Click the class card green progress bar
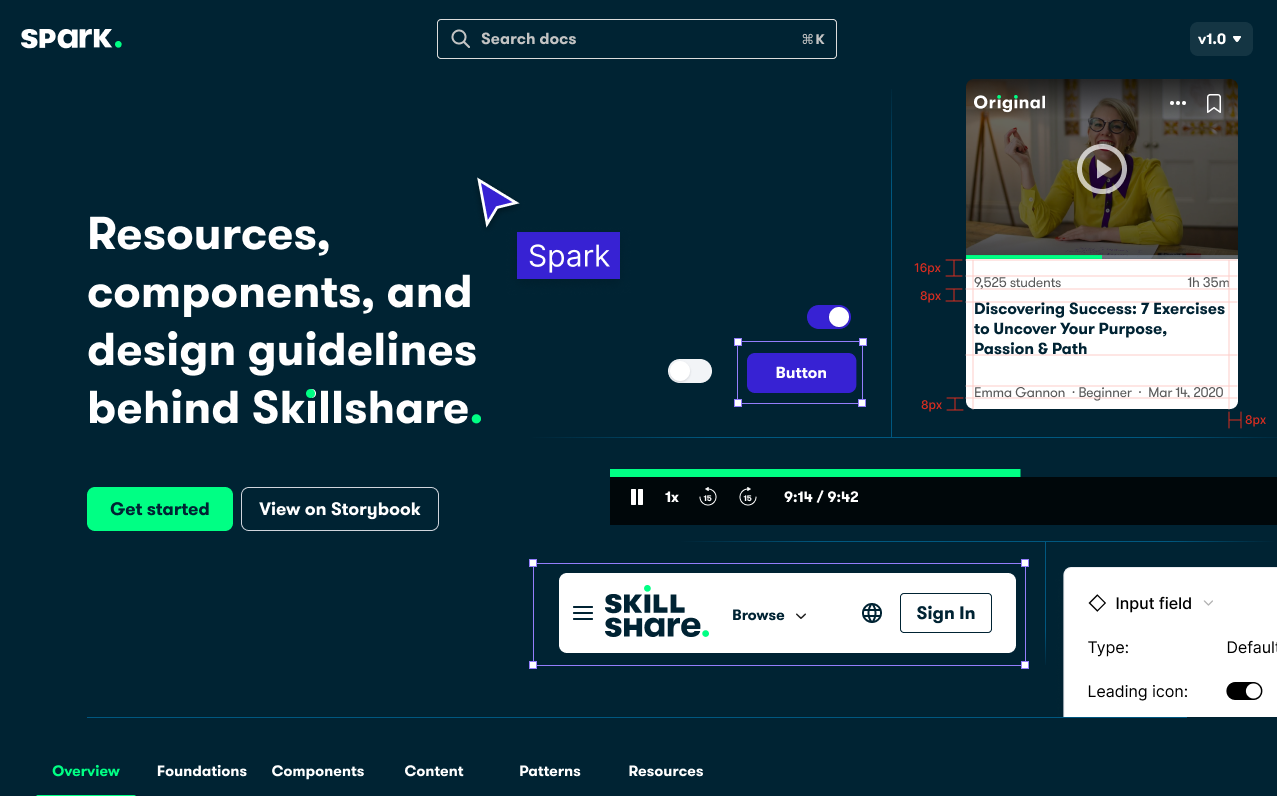Image resolution: width=1277 pixels, height=796 pixels. point(1034,257)
